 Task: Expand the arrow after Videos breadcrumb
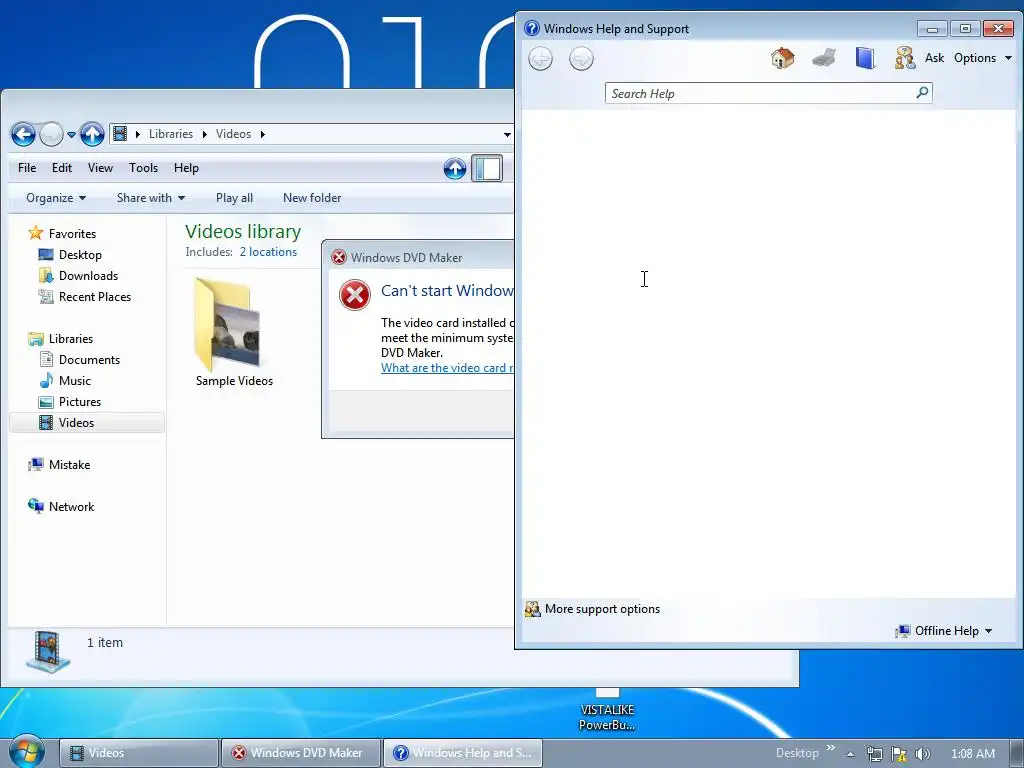tap(263, 134)
